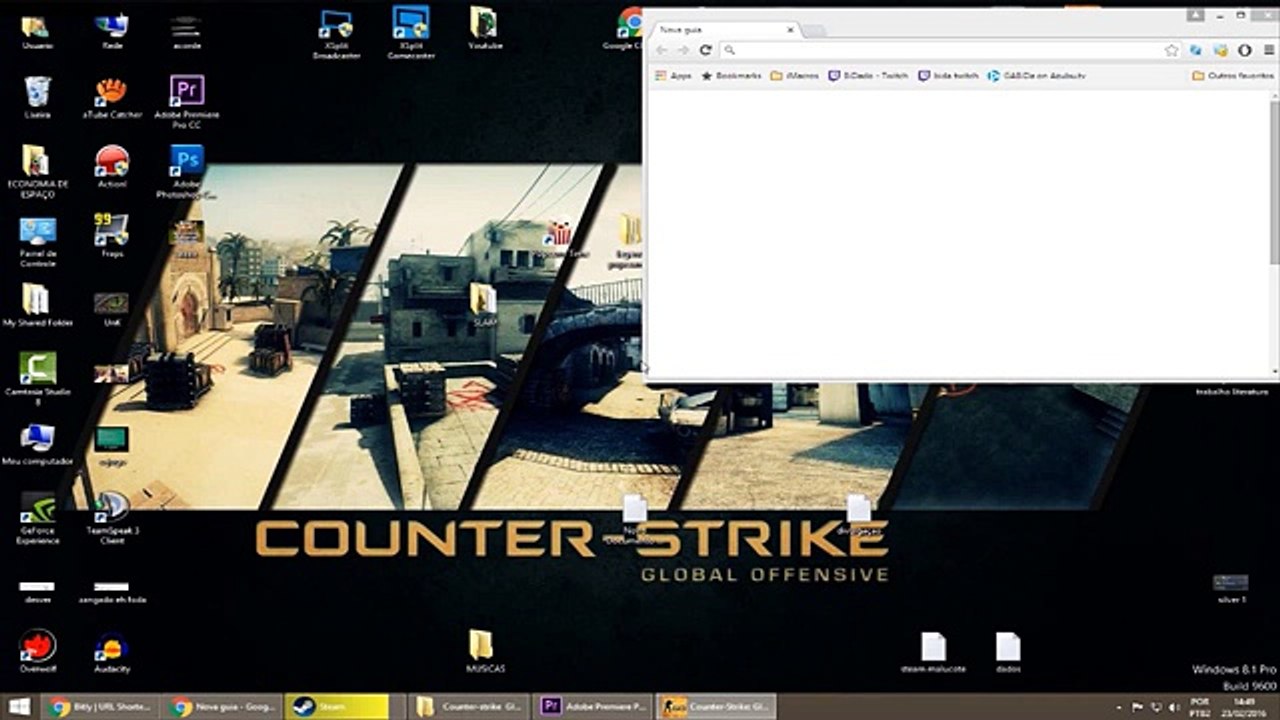
Task: Switch to the Counter-Strike game taskbar item
Action: (x=716, y=707)
